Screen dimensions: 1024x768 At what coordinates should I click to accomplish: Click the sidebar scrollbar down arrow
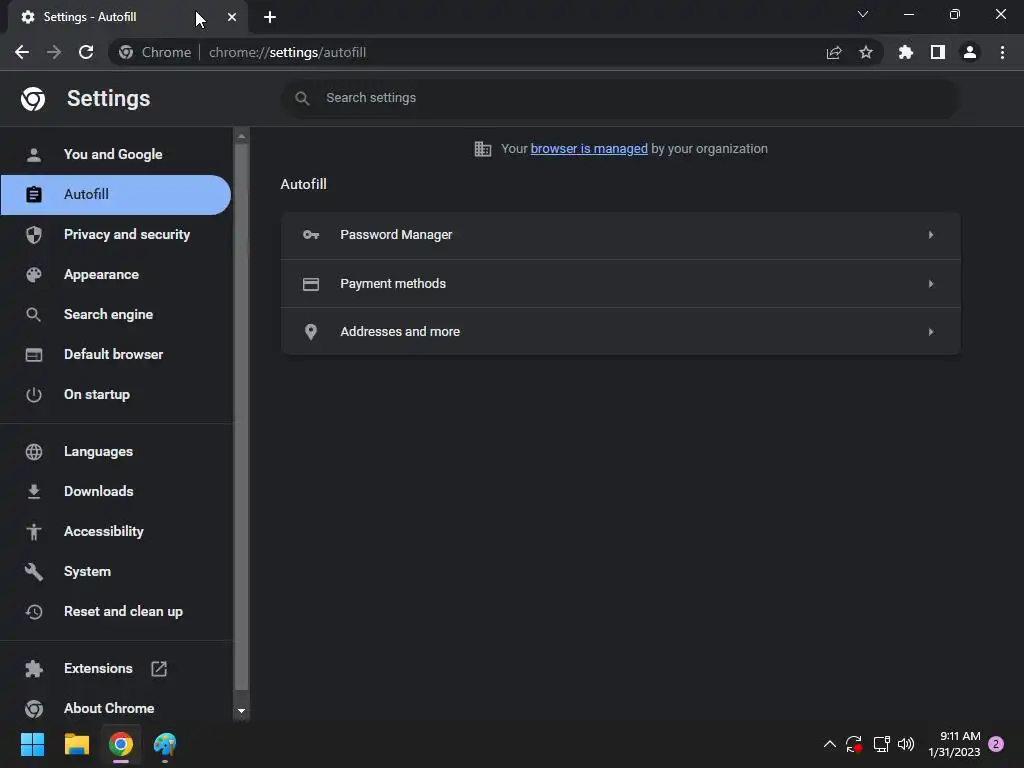click(242, 711)
